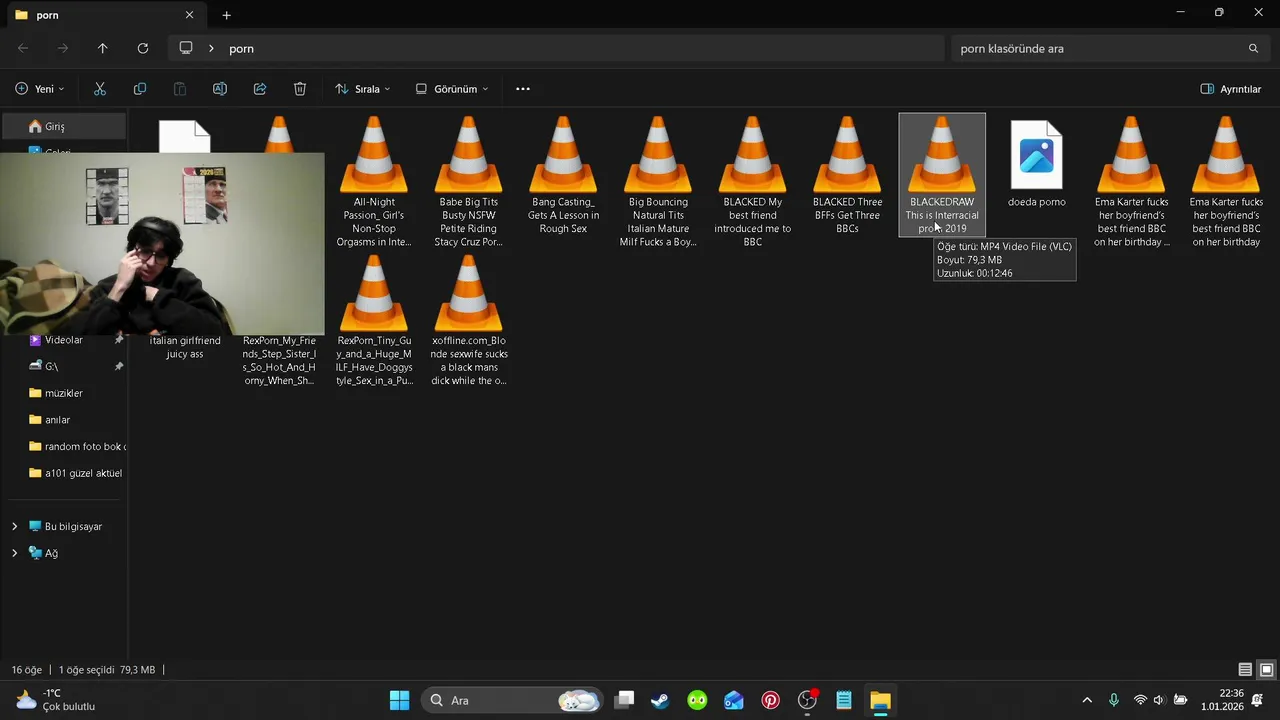1280x720 pixels.
Task: Open the weather widget showing -1°C
Action: click(x=58, y=700)
